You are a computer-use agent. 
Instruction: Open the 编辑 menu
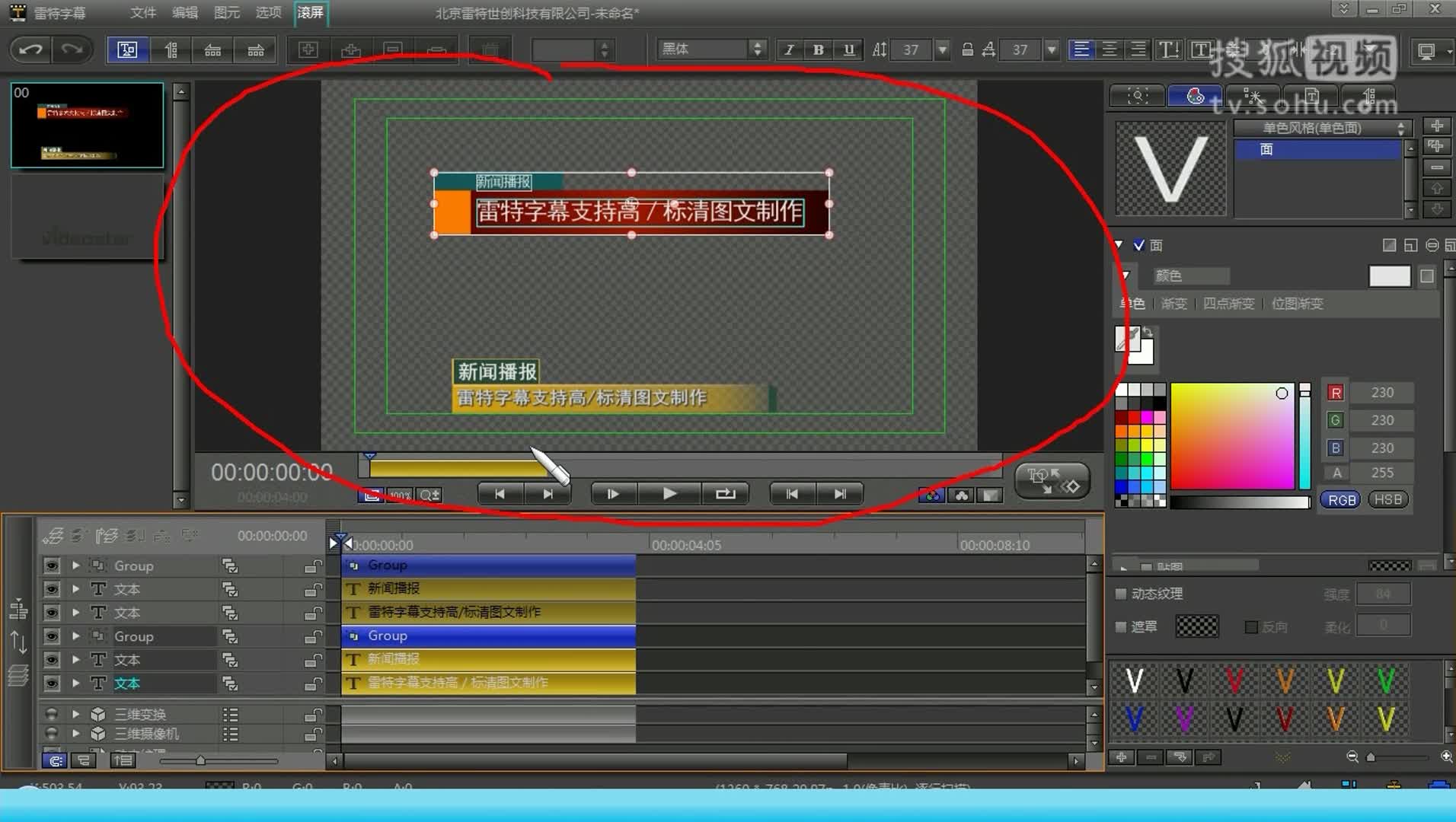pos(185,13)
